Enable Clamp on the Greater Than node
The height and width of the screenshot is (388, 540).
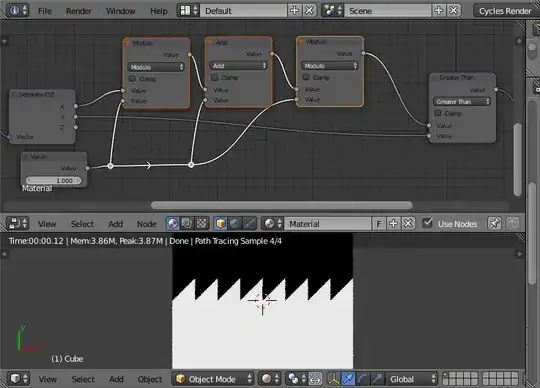point(438,113)
